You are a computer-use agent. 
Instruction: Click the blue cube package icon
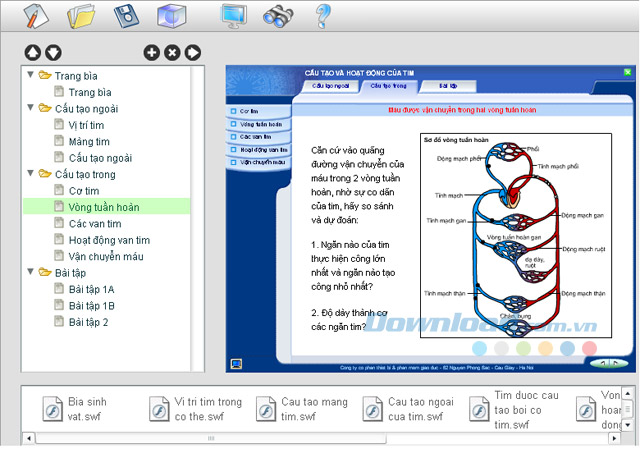coord(172,16)
